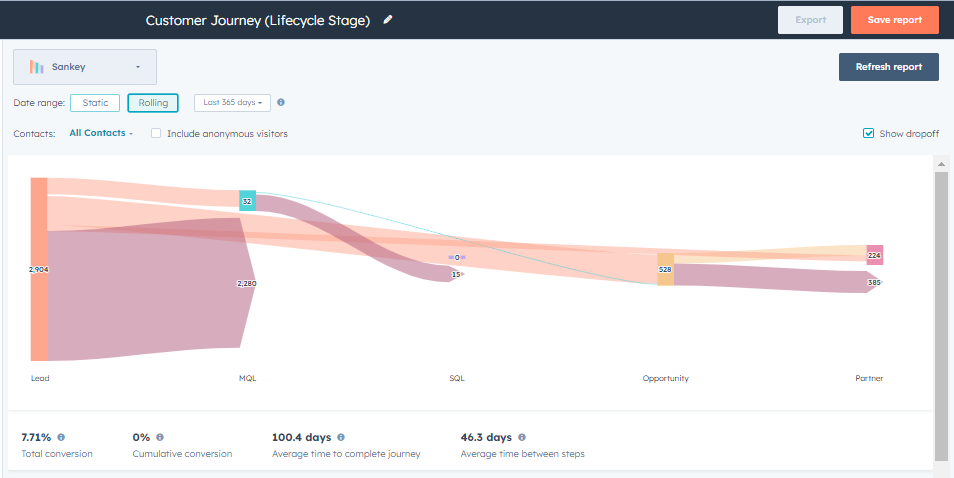
Task: Click the 385 Opportunity dropoff flow
Action: [779, 280]
